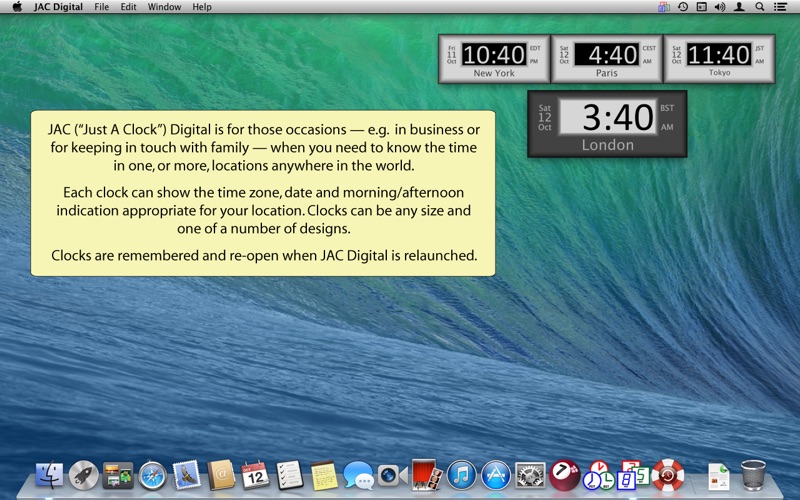Open the Help menu
The width and height of the screenshot is (800, 500).
click(202, 7)
